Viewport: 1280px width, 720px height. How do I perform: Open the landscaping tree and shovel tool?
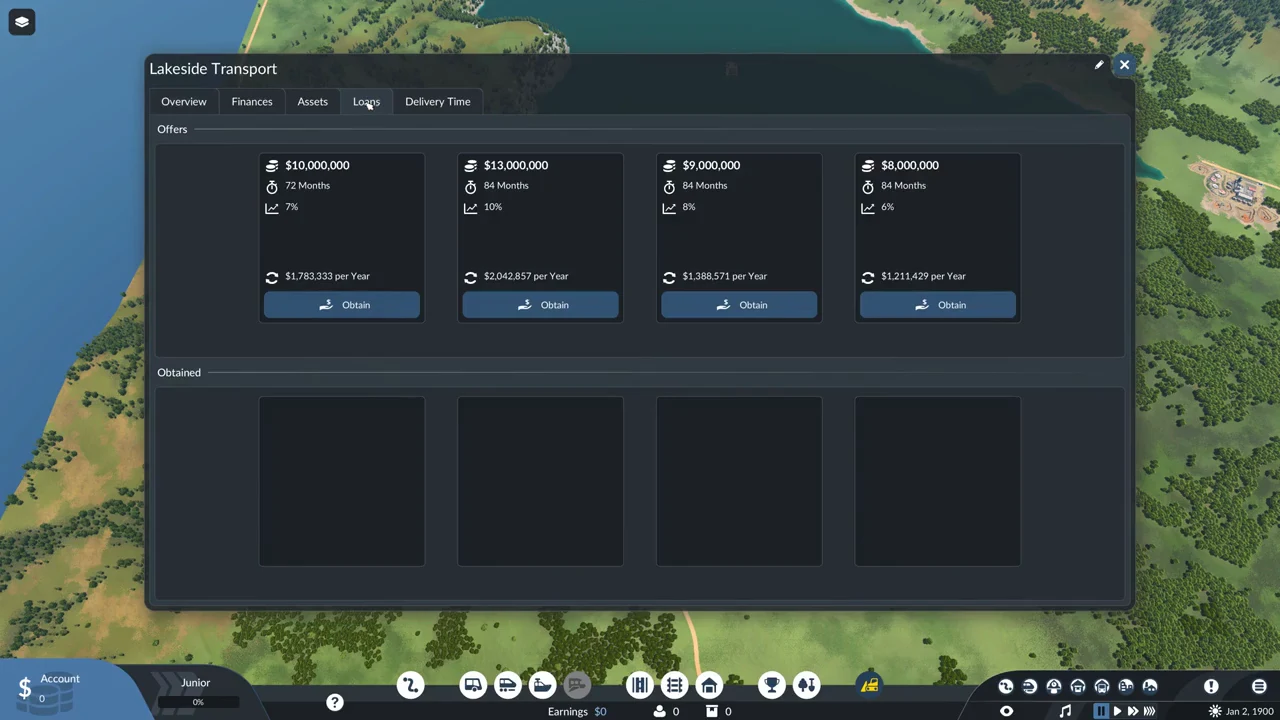[806, 685]
